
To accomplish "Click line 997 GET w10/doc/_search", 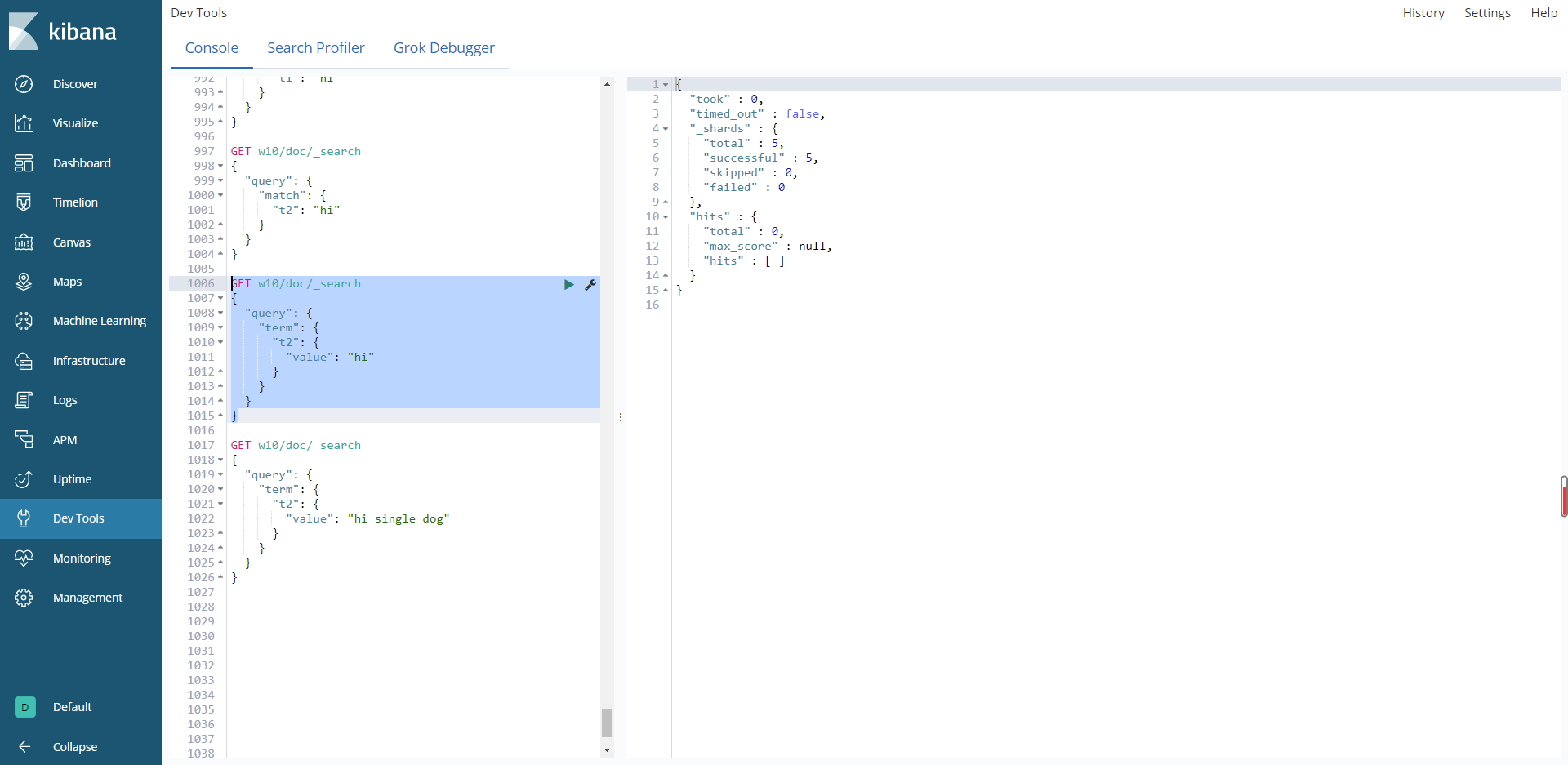I will [296, 151].
